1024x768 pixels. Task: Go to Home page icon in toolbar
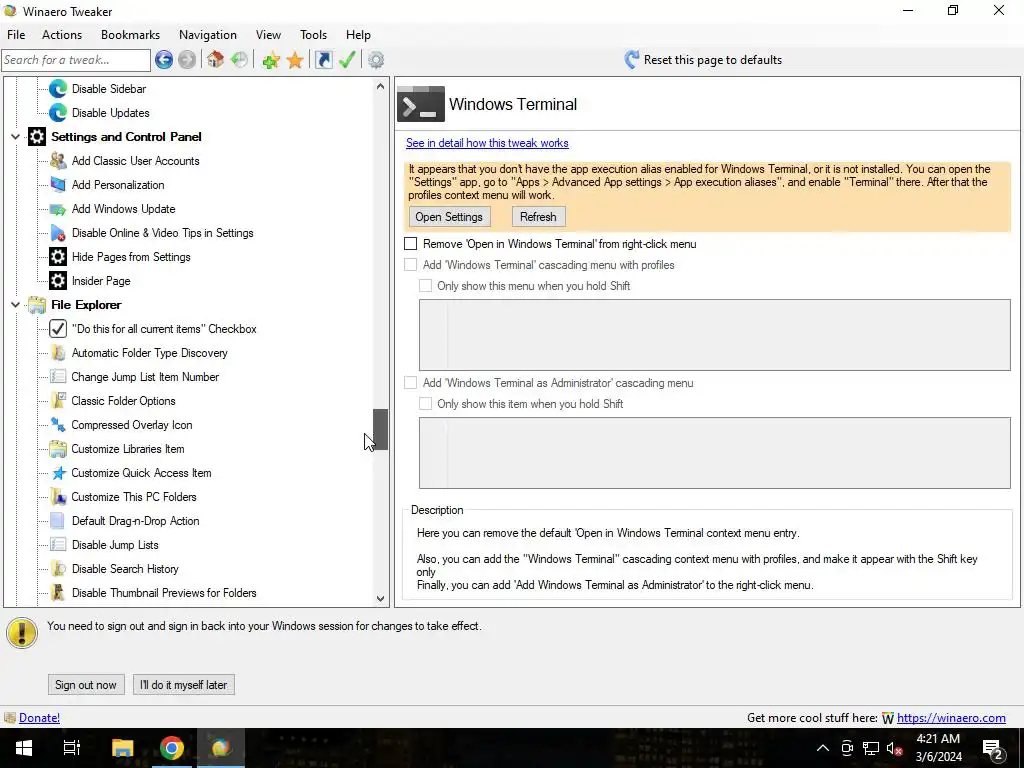pyautogui.click(x=216, y=60)
